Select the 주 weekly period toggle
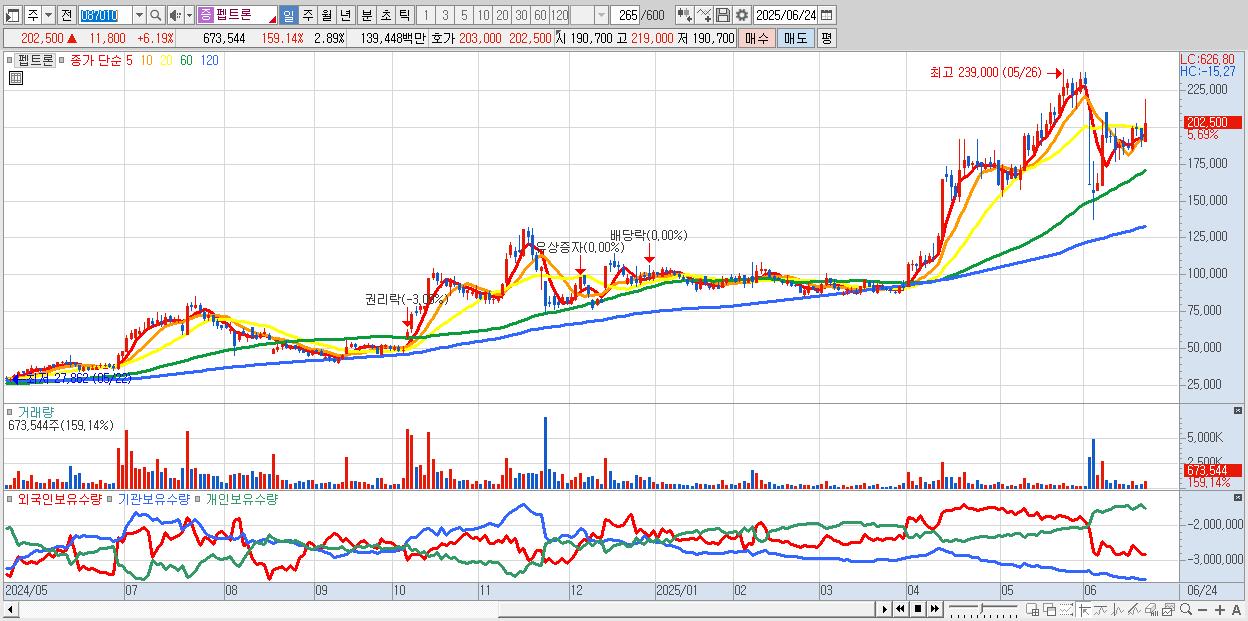Screen dimensions: 1248x621 pos(307,15)
